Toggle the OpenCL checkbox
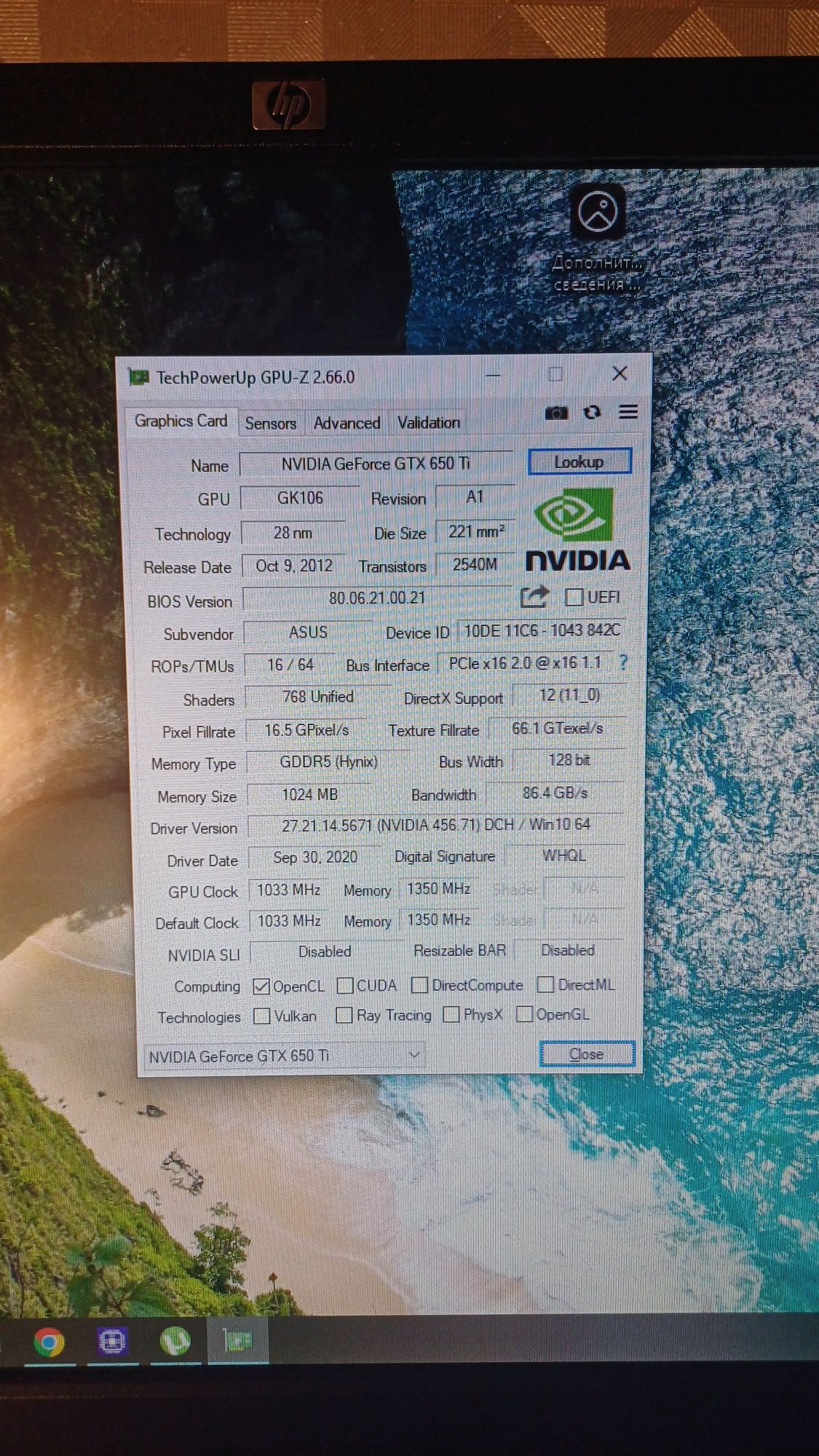 (x=261, y=986)
